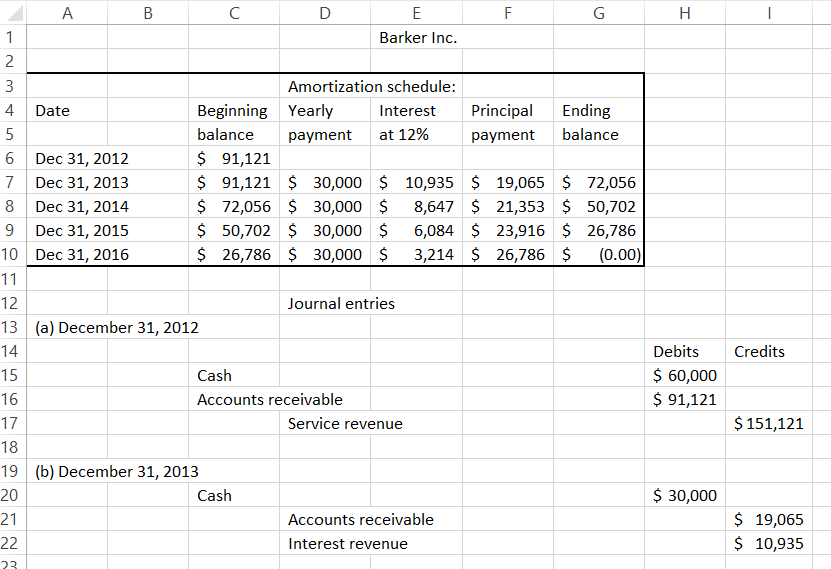Image resolution: width=831 pixels, height=569 pixels.
Task: Select column H header
Action: (x=685, y=14)
